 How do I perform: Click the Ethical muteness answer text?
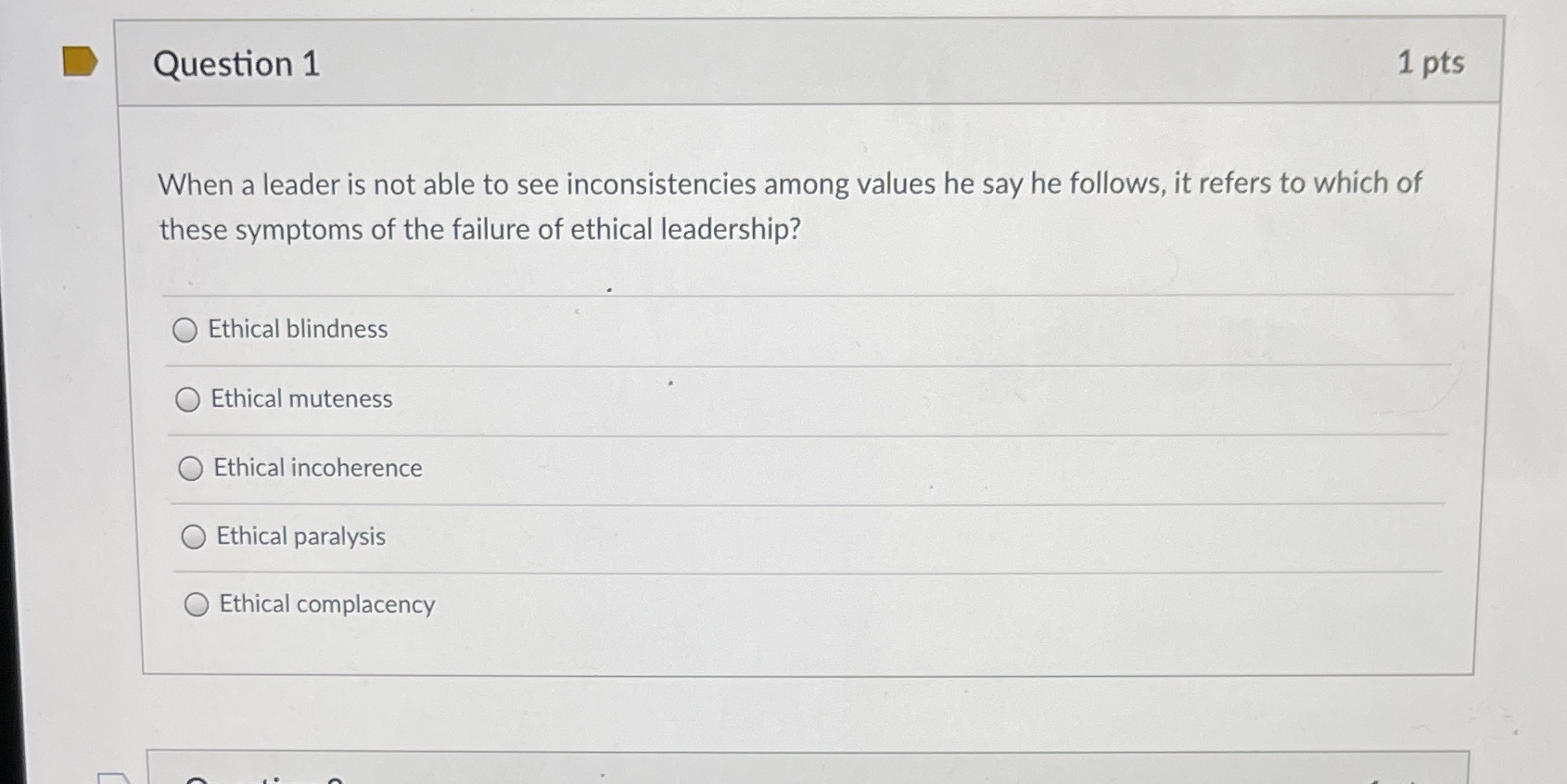pos(300,398)
